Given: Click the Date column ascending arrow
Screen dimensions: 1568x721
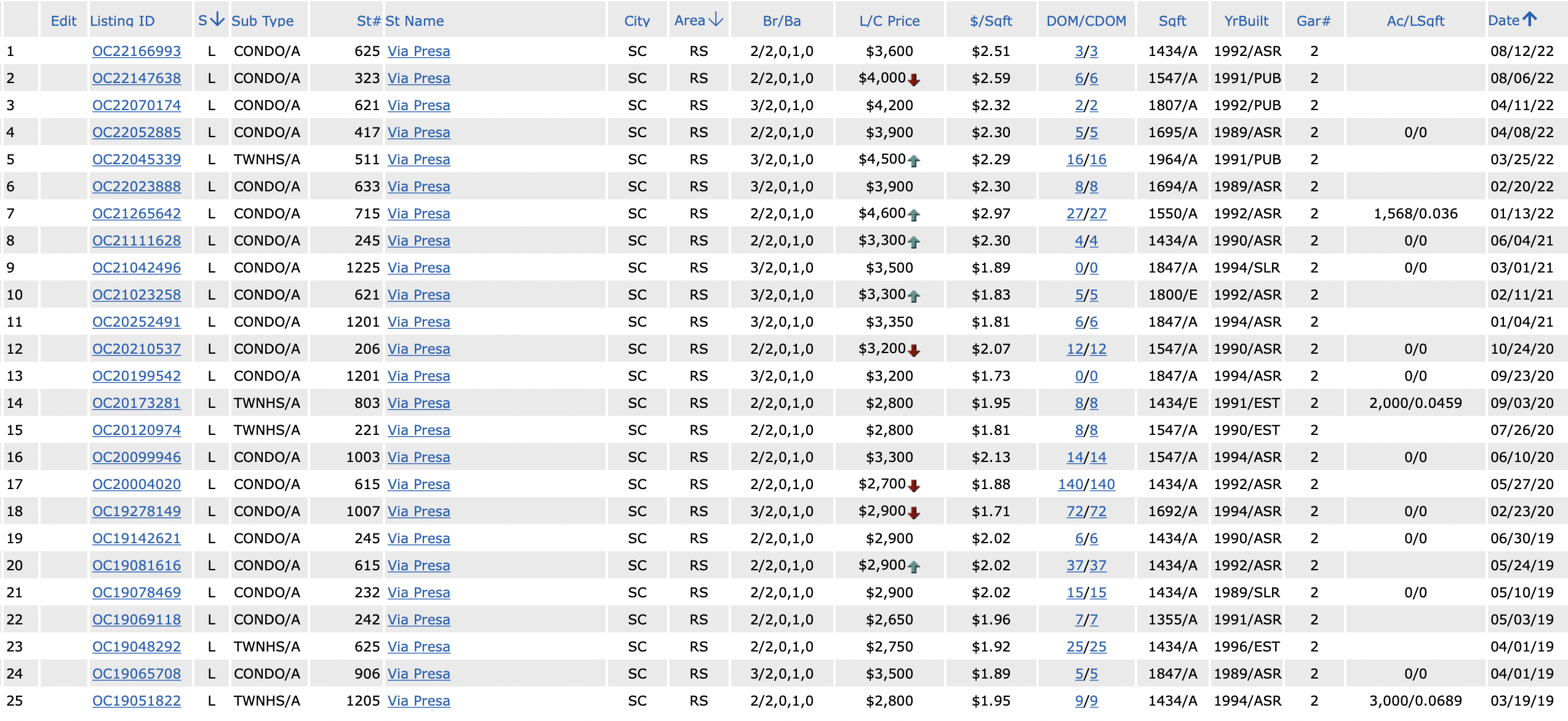Looking at the screenshot, I should (x=1530, y=19).
